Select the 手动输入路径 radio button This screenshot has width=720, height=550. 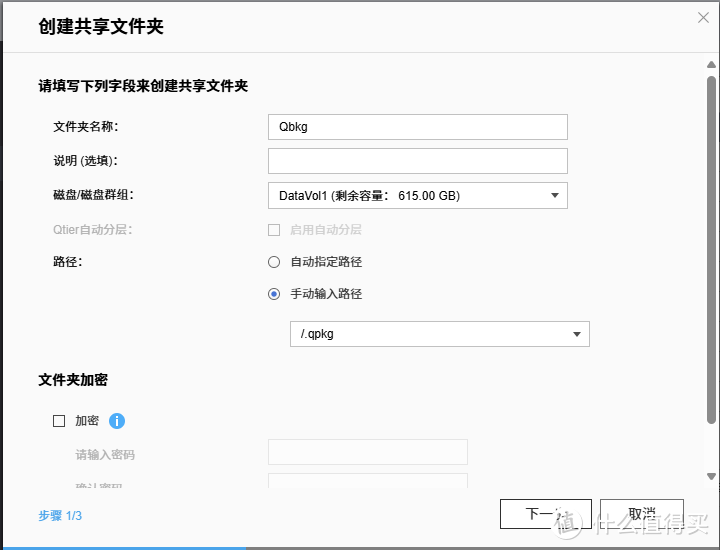[274, 294]
